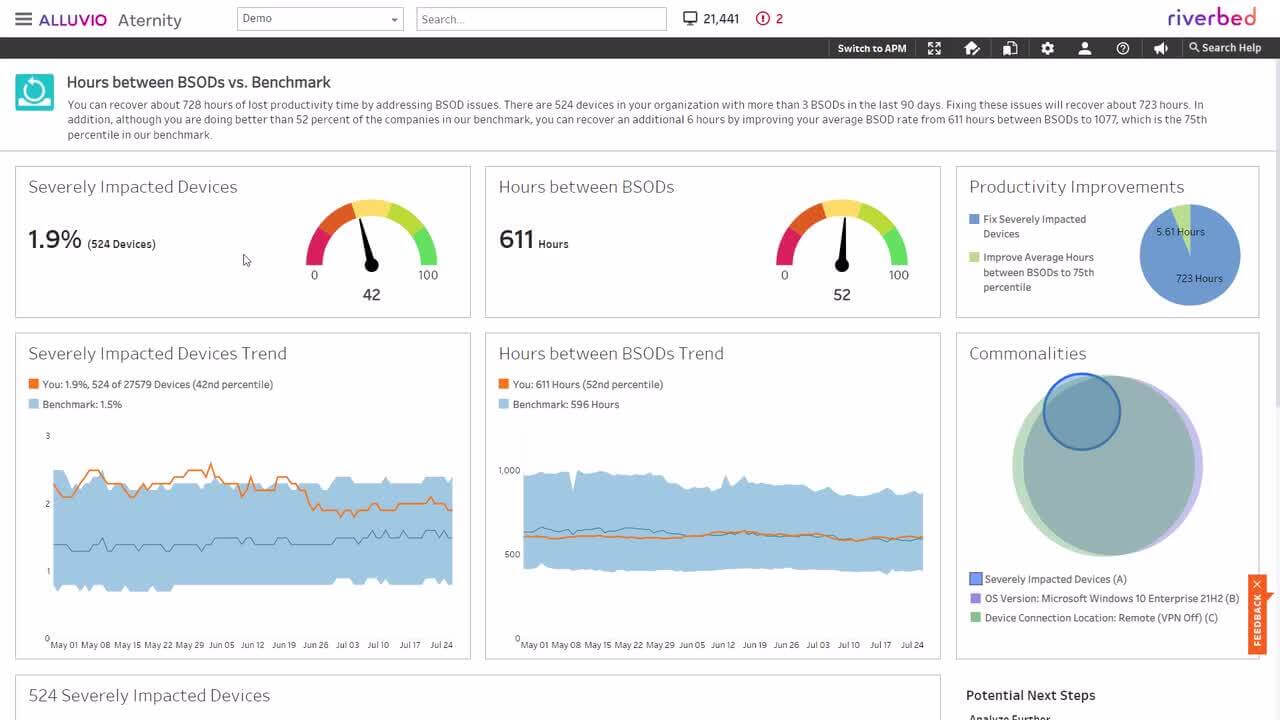Viewport: 1280px width, 720px height.
Task: Open the help question mark icon
Action: (1122, 48)
